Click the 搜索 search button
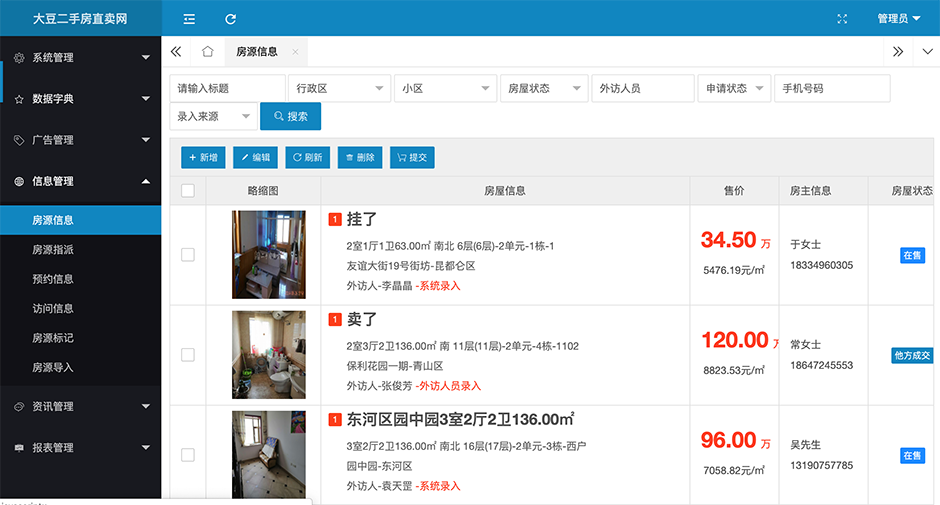This screenshot has width=940, height=505. [x=290, y=117]
